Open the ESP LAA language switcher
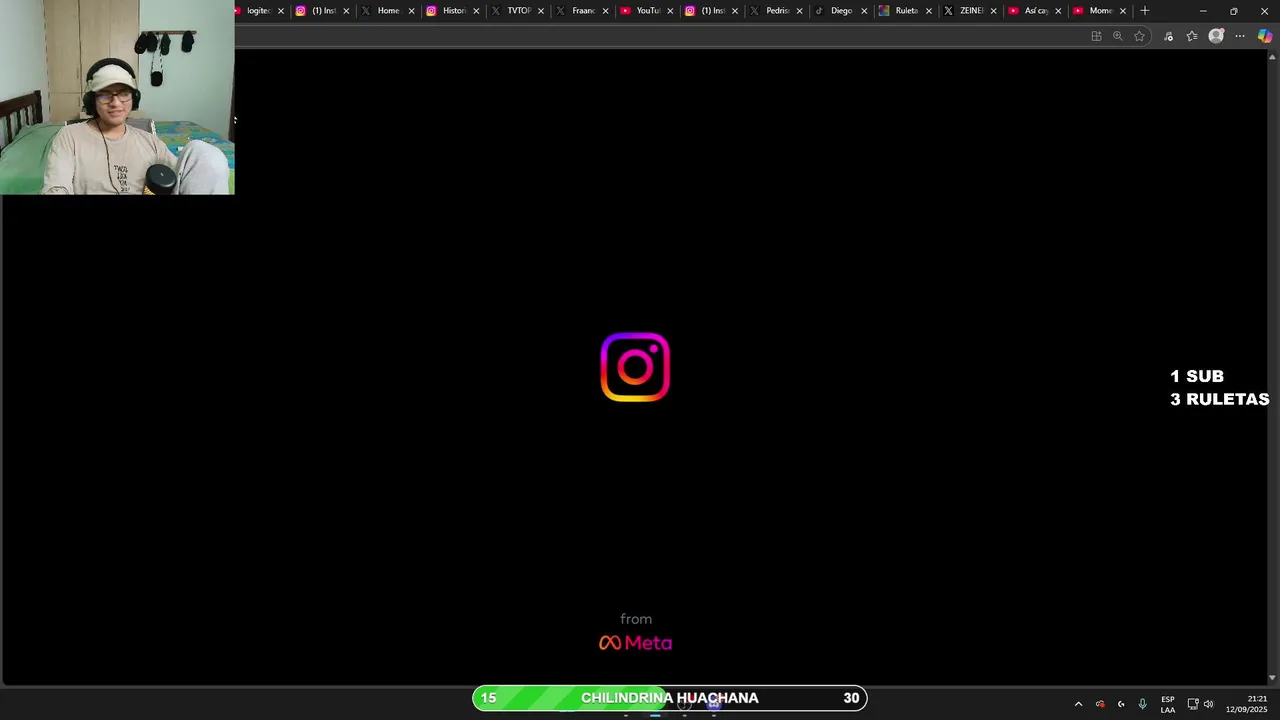 (x=1168, y=704)
